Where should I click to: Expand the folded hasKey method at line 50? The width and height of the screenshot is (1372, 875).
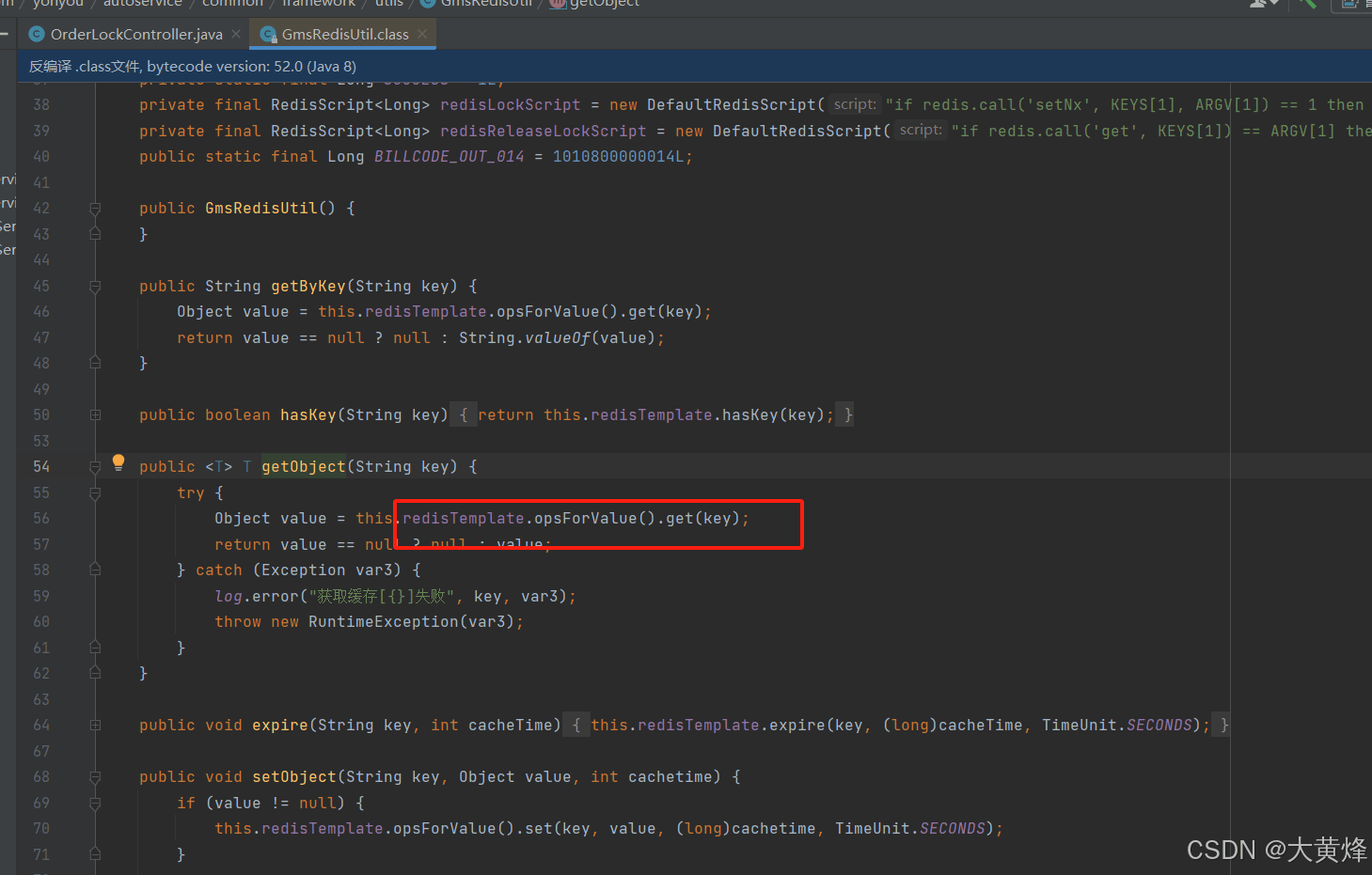tap(95, 414)
